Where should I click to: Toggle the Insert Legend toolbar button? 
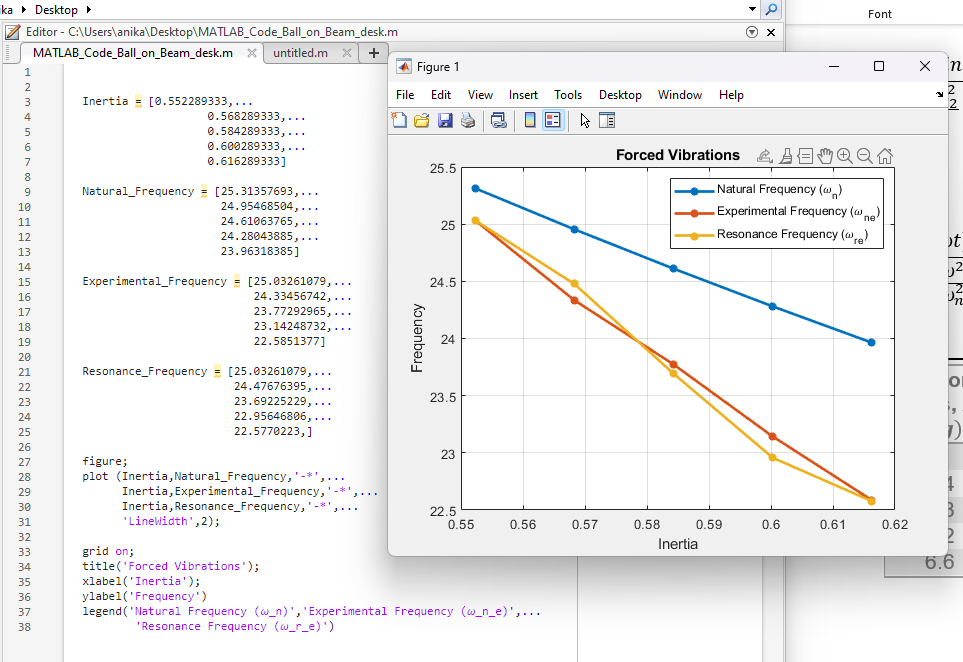(x=553, y=120)
